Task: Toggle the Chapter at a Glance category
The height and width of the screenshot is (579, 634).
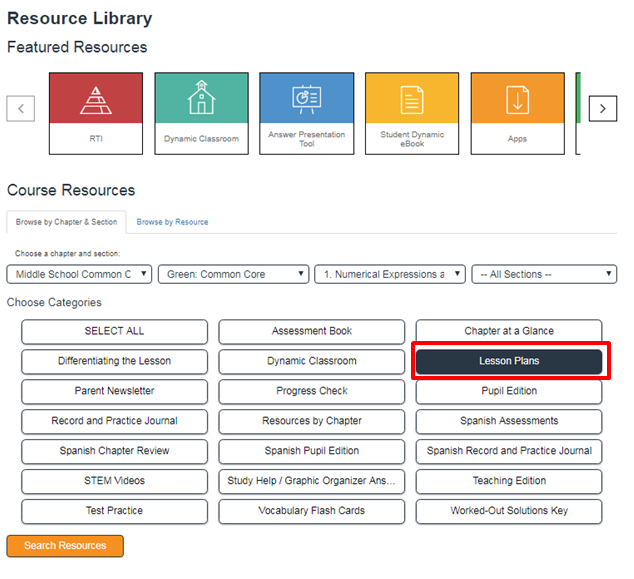Action: coord(509,331)
